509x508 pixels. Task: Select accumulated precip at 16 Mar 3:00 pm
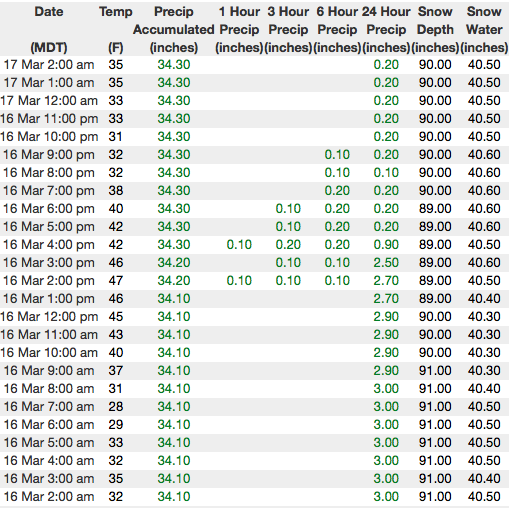tap(174, 263)
